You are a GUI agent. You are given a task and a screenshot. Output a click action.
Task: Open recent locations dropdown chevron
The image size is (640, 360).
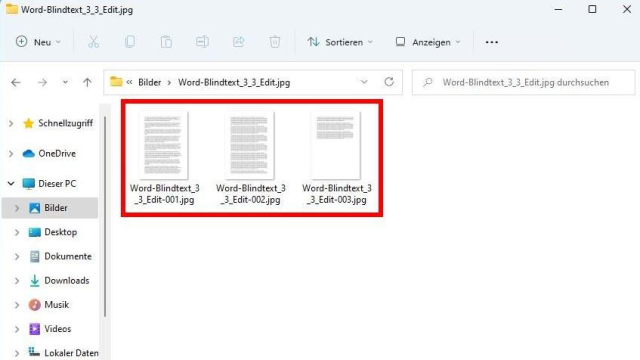pos(65,82)
